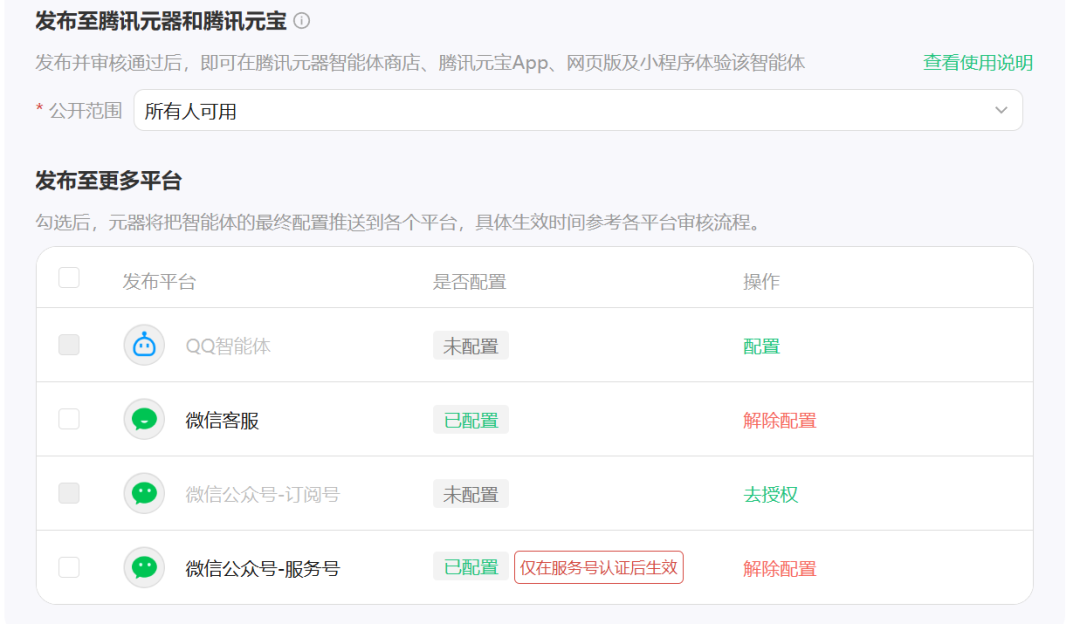Click the 发布至更多平台 section heading
1080x624 pixels.
tap(109, 181)
